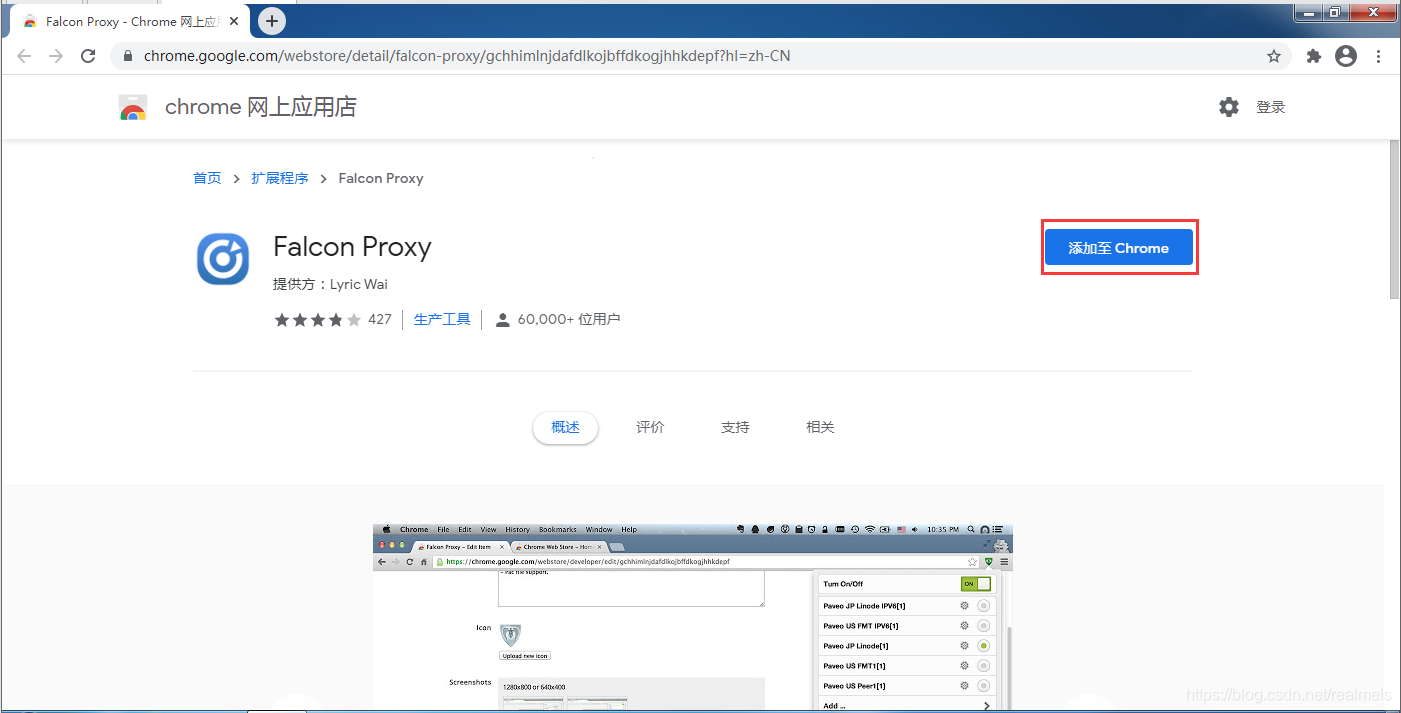
Task: Select the 概述 tab
Action: (x=565, y=427)
